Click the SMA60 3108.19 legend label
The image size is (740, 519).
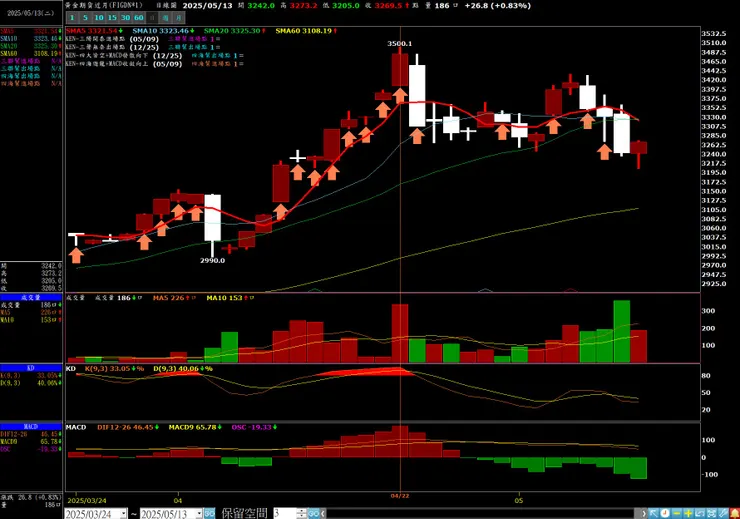[306, 31]
